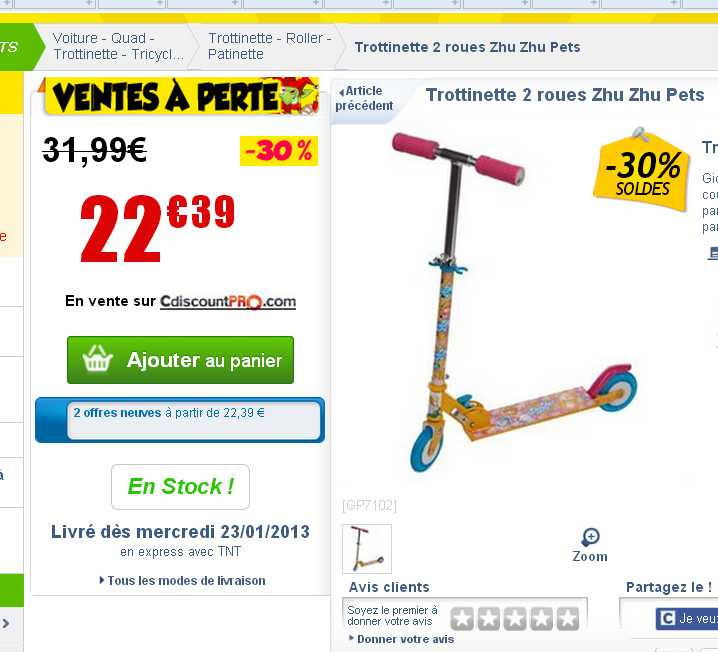Click the Zoom magnifier icon
This screenshot has height=652, width=718.
[x=591, y=536]
